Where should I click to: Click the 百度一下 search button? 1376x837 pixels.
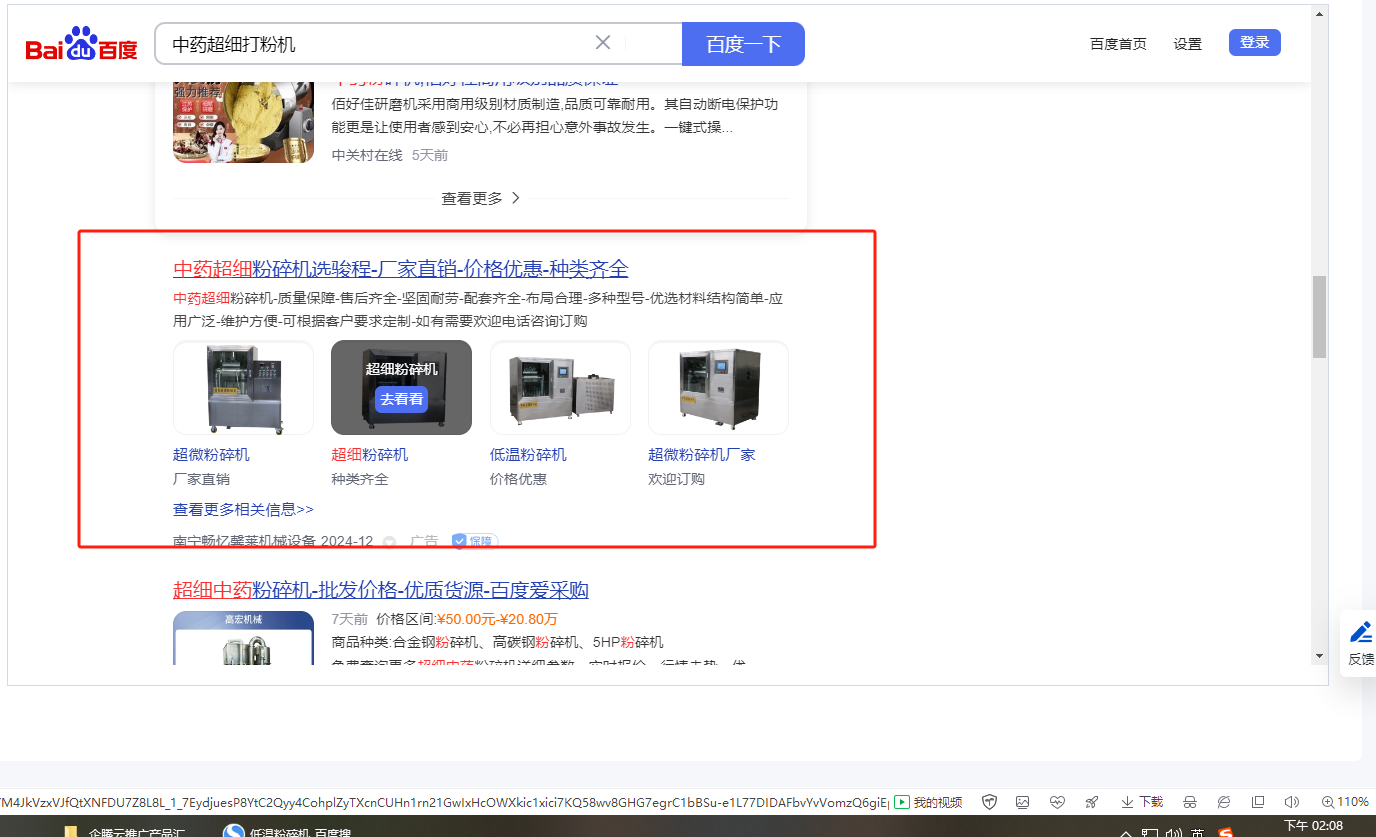tap(743, 44)
